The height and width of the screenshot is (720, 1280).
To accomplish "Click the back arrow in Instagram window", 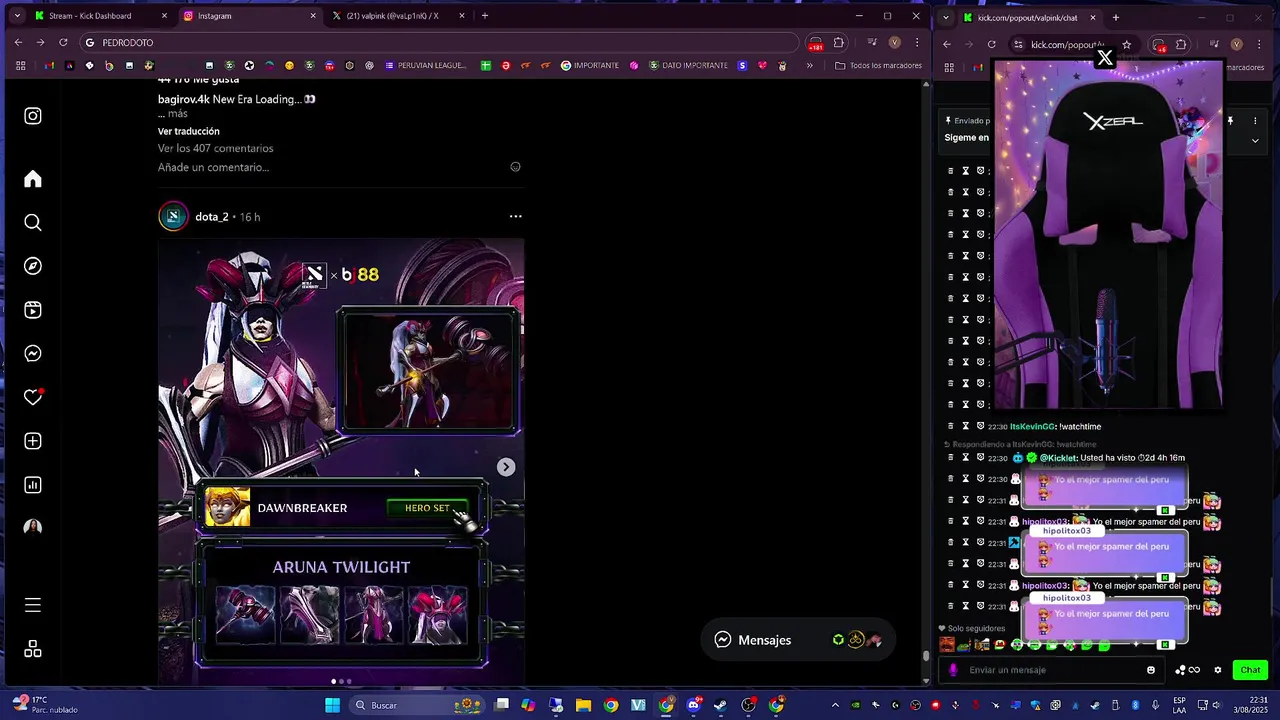I will click(x=18, y=43).
